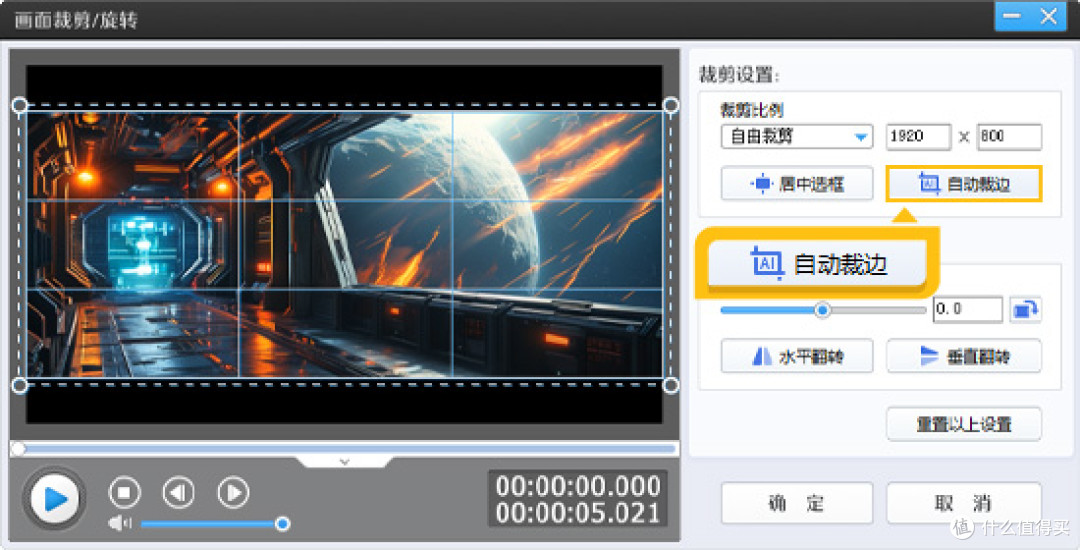Image resolution: width=1080 pixels, height=550 pixels.
Task: Step to next frame
Action: [233, 492]
